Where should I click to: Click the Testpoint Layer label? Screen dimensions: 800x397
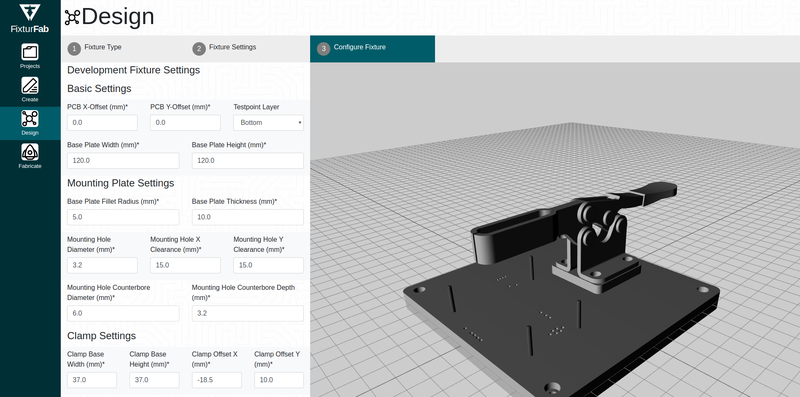point(256,107)
